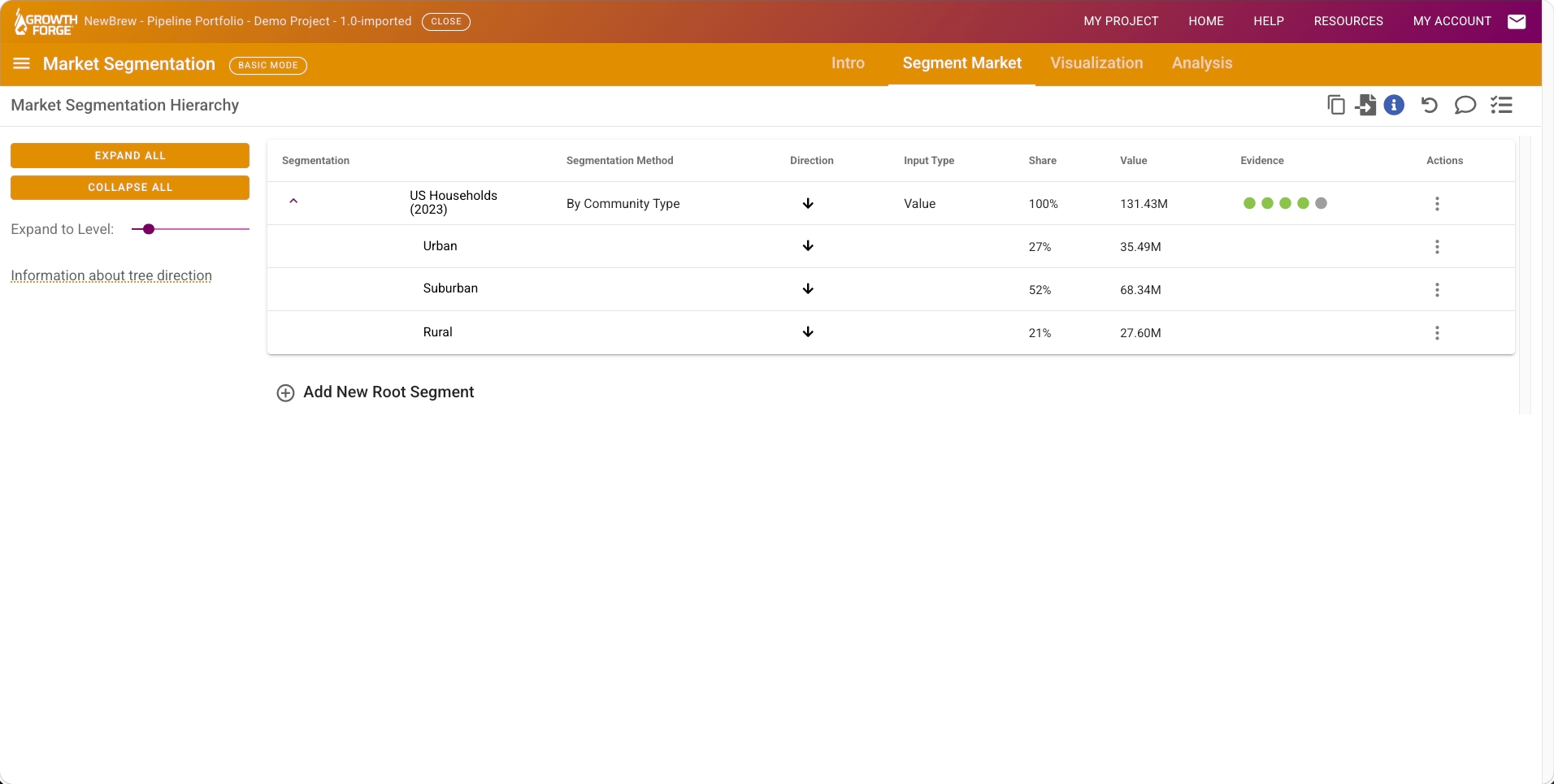Click the Value column header
The width and height of the screenshot is (1554, 784).
[x=1134, y=161]
